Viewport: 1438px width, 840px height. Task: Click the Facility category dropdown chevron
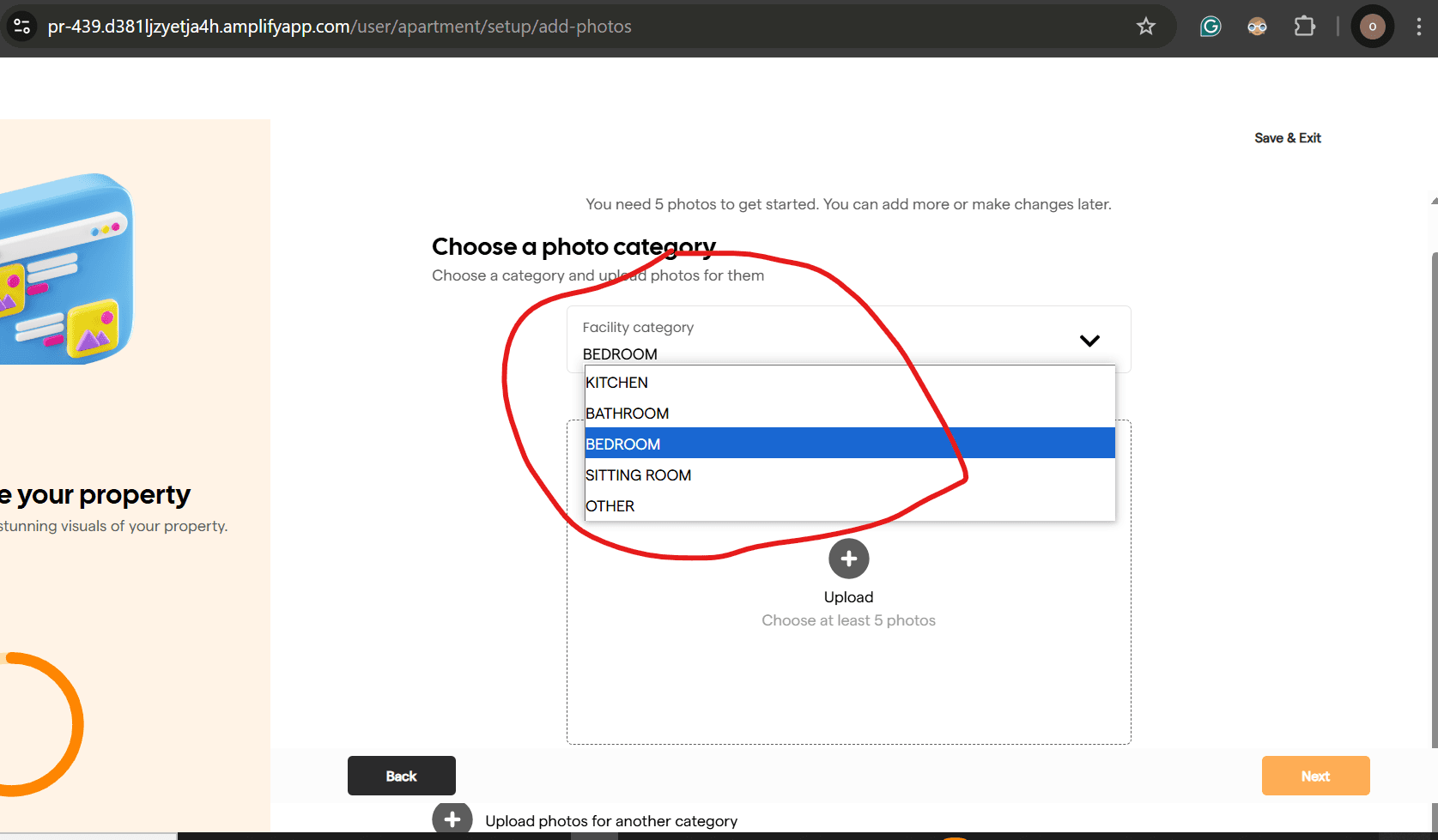click(1089, 341)
